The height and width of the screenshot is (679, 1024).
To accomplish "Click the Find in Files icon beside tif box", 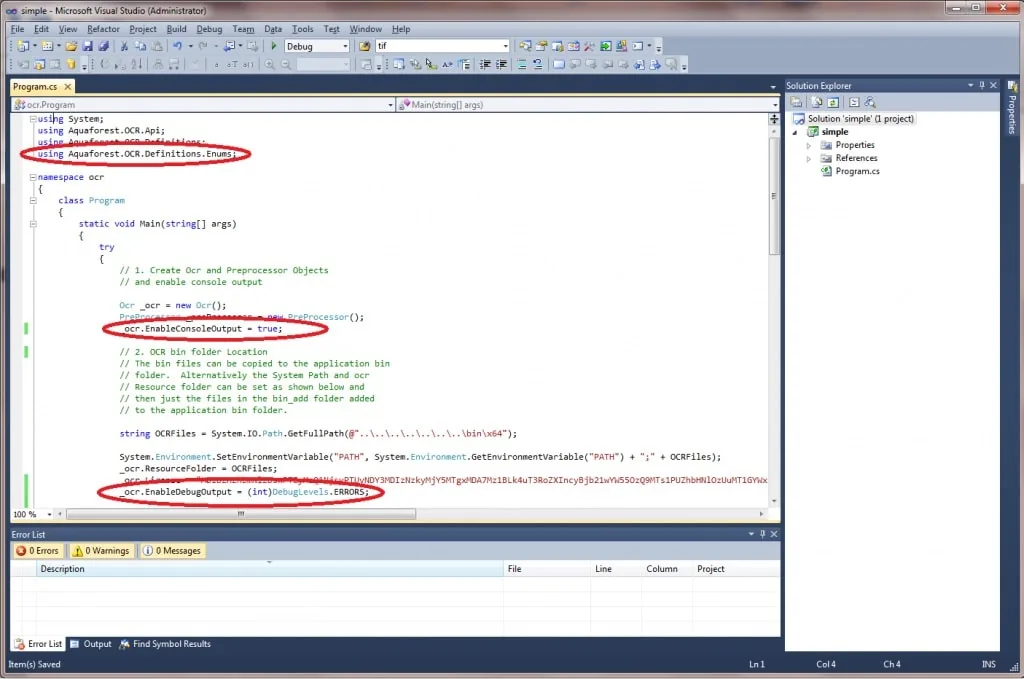I will 364,46.
